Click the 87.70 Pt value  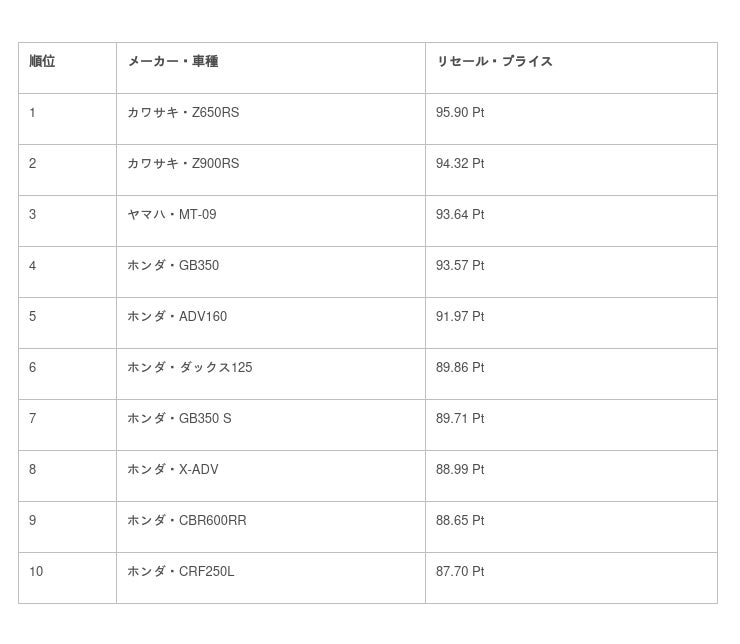tap(460, 572)
